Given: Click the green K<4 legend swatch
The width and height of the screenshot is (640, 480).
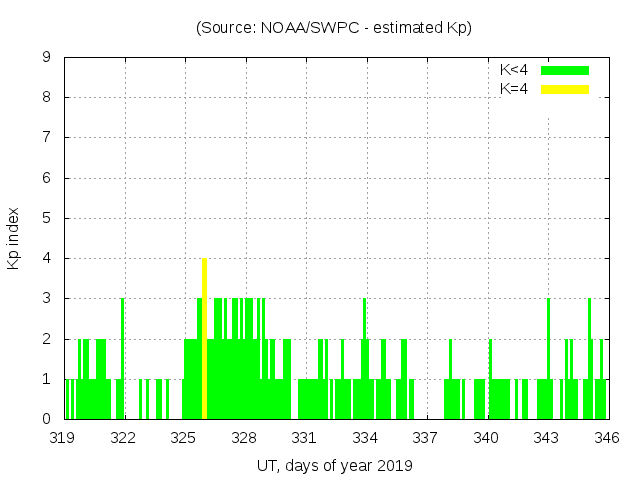Looking at the screenshot, I should pos(565,70).
